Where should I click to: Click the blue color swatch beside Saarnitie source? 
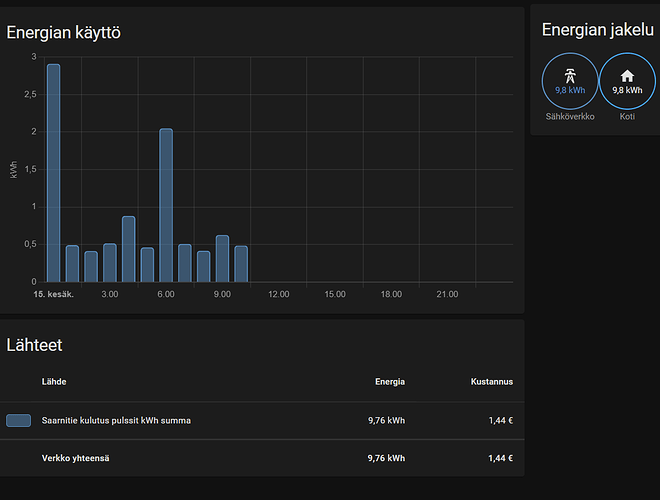click(x=19, y=420)
